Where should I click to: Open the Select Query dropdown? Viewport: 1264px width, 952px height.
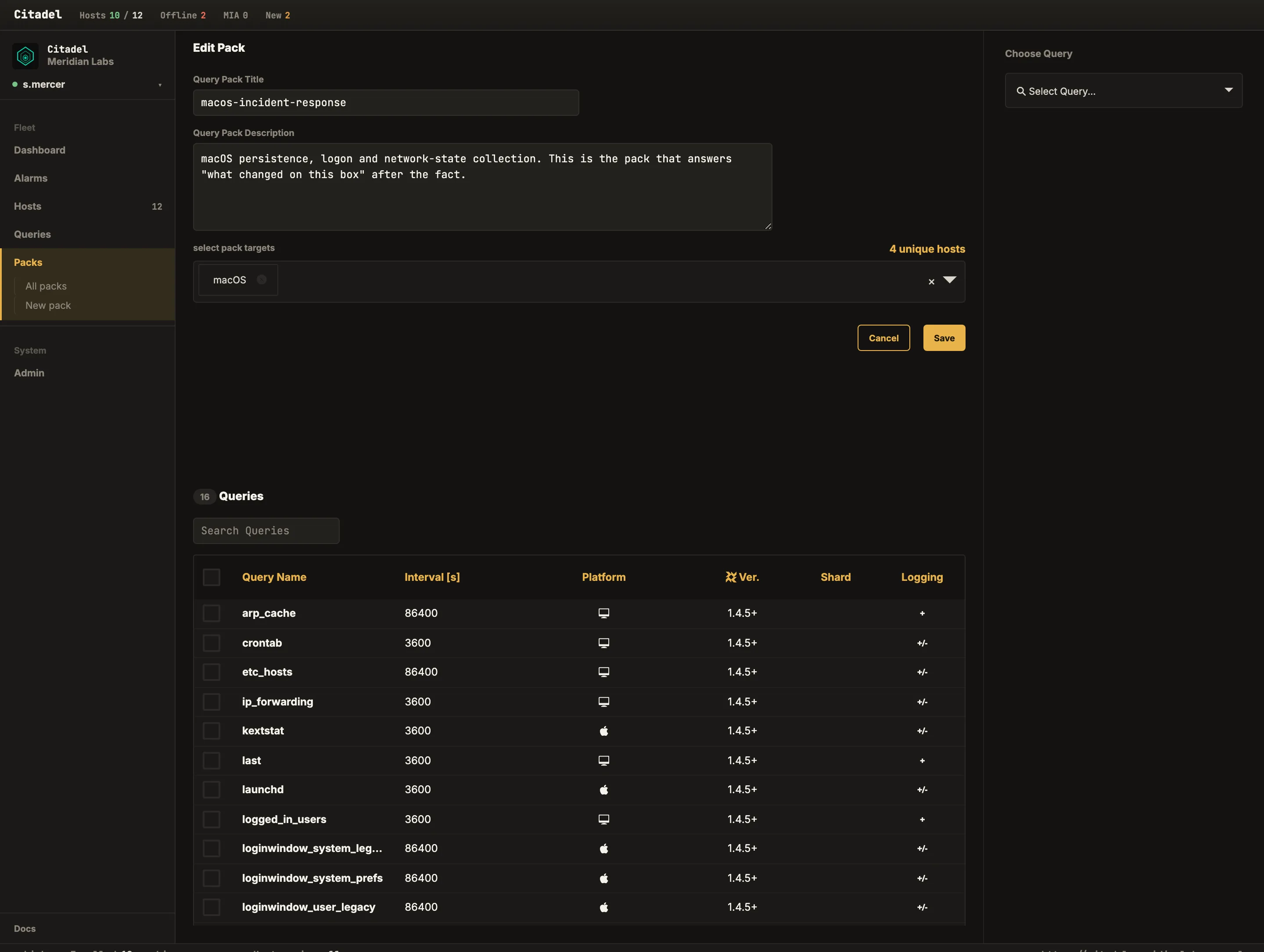[x=1123, y=91]
